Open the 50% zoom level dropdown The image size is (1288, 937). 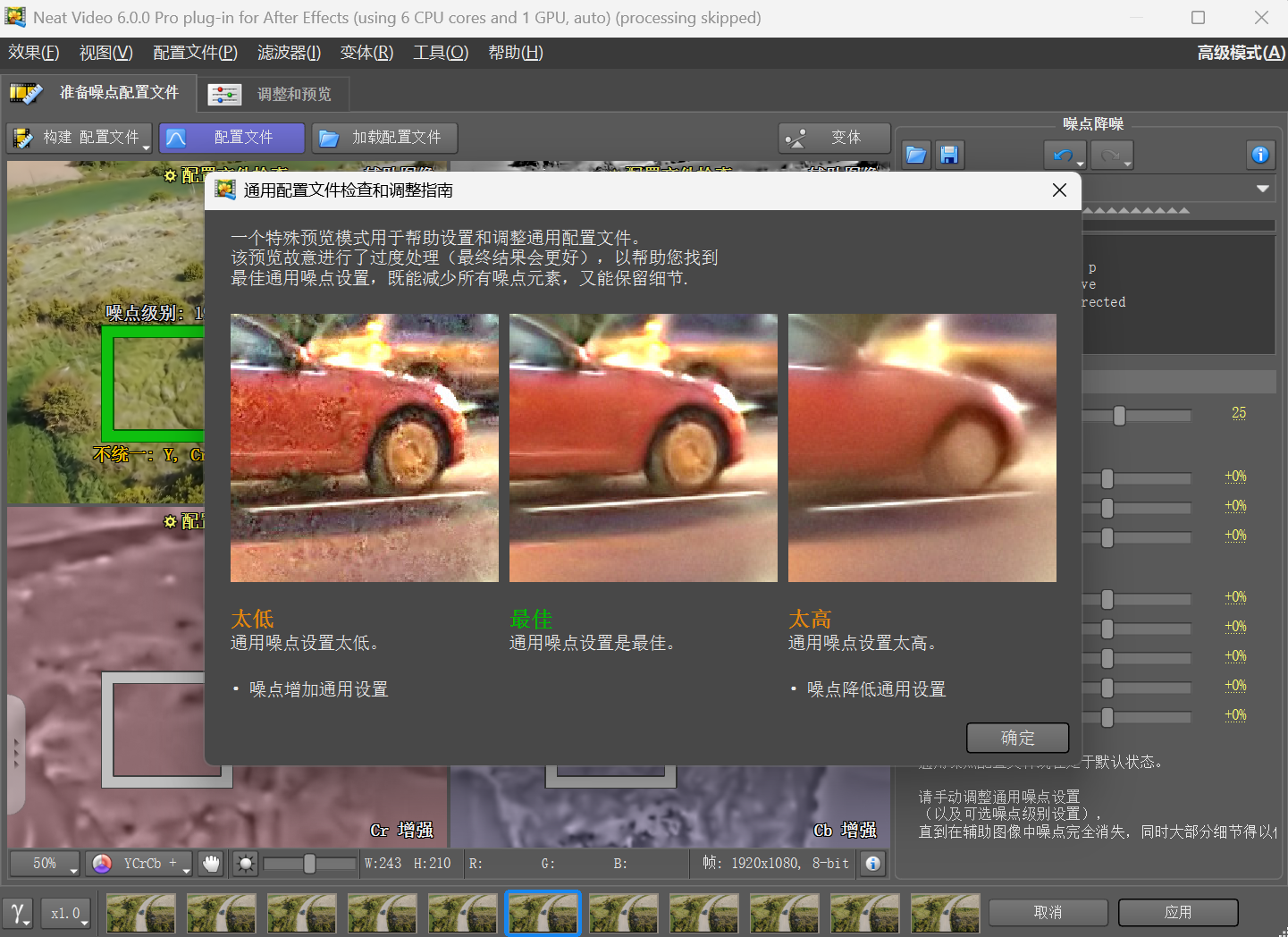pos(45,864)
